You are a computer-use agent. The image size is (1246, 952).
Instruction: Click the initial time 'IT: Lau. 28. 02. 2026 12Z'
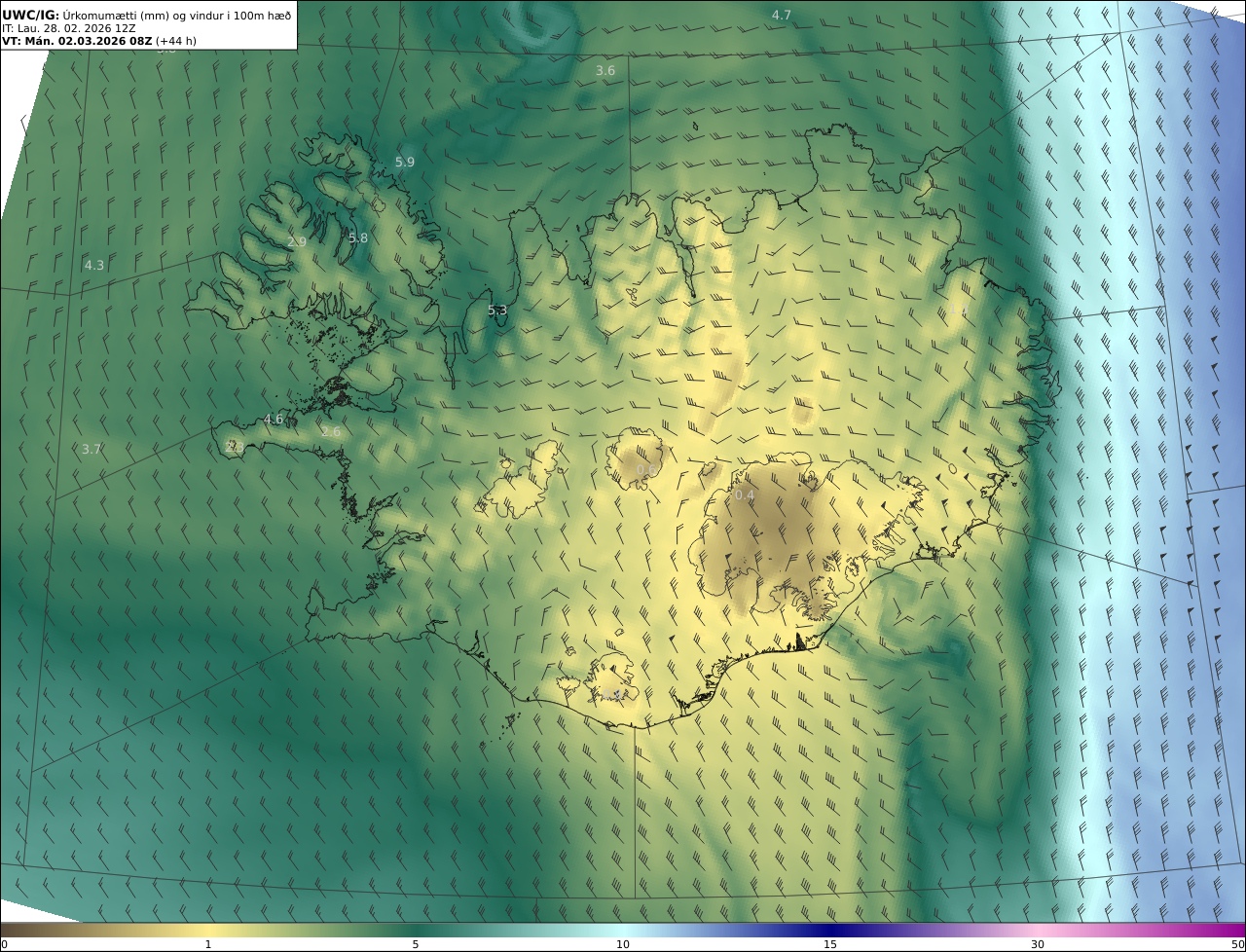(x=69, y=28)
